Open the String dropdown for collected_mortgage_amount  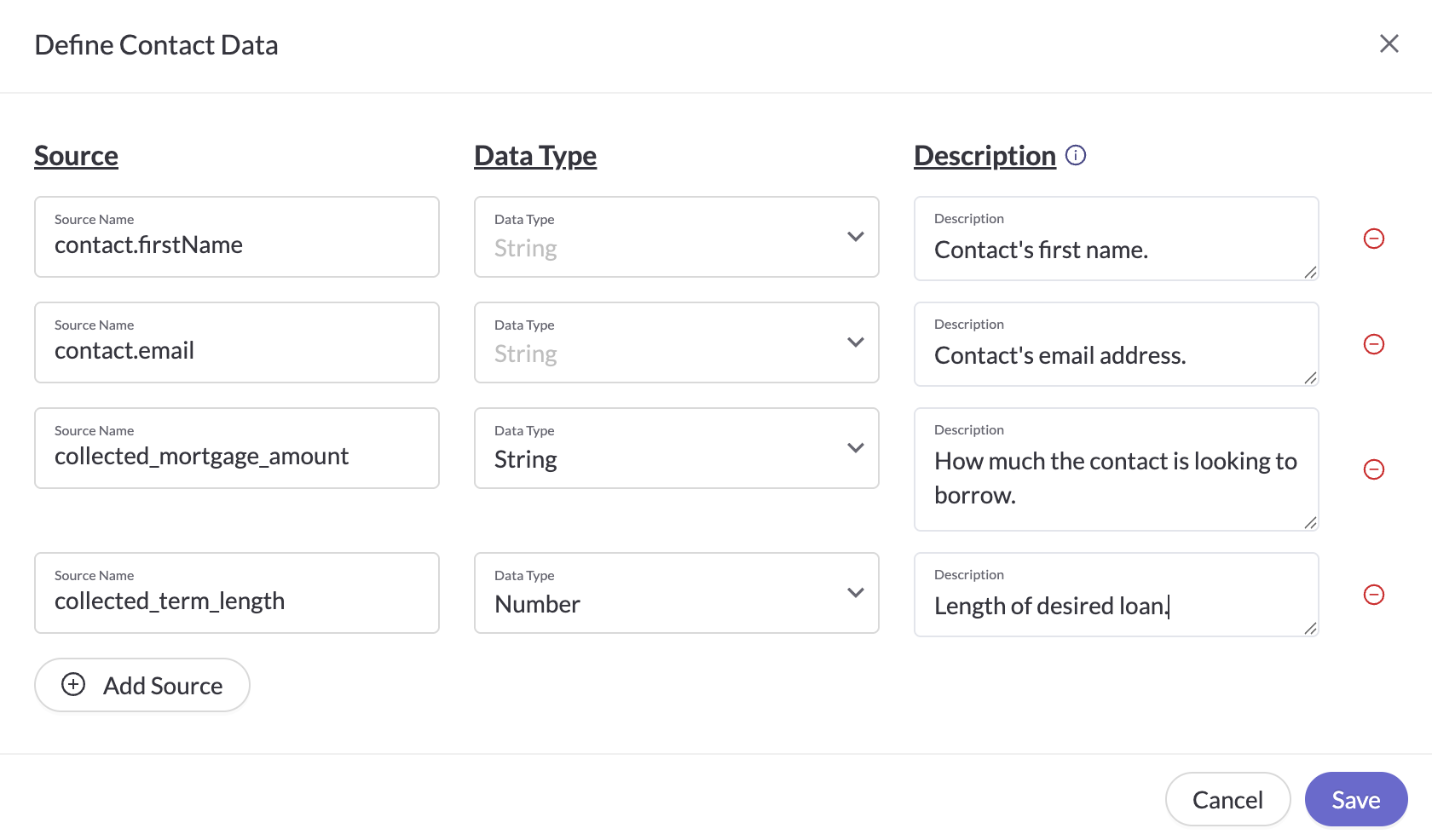[x=855, y=447]
